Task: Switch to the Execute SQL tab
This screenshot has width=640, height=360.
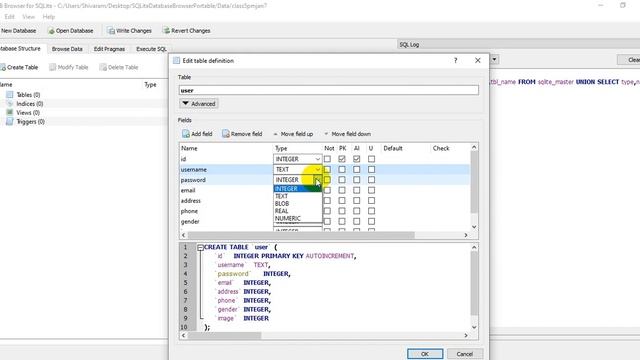Action: pos(151,49)
